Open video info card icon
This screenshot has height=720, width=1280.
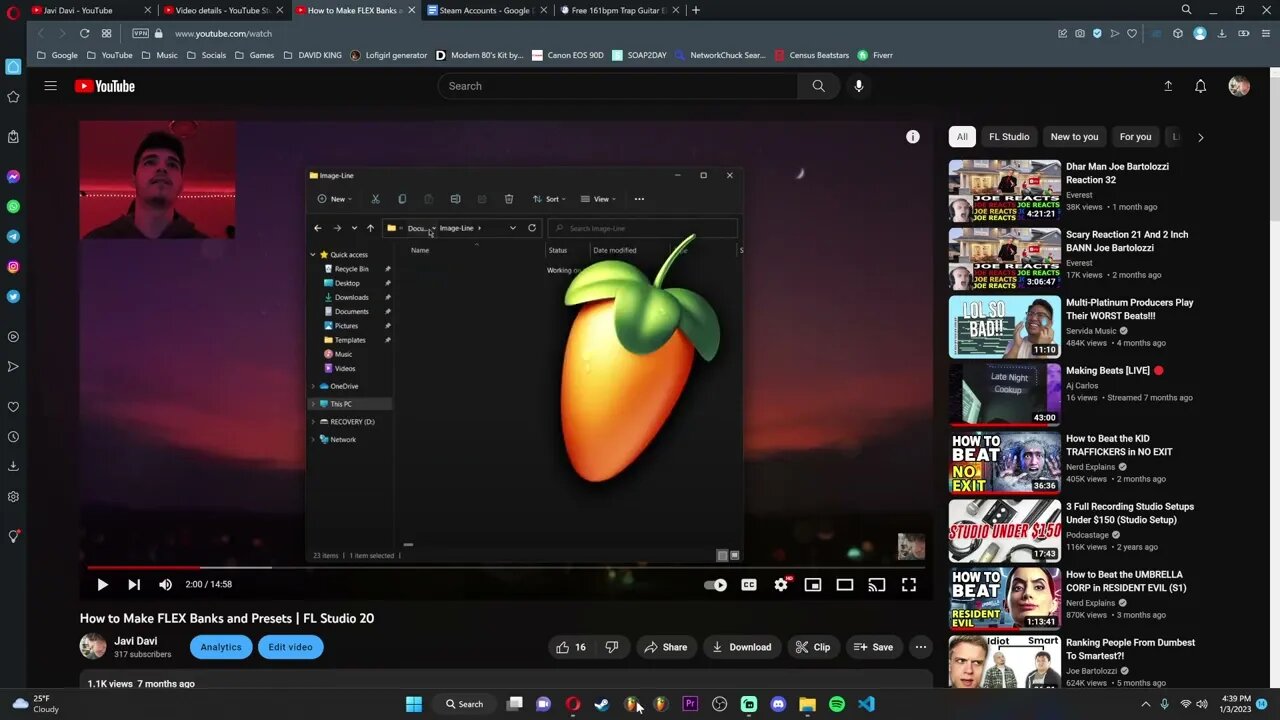(912, 137)
